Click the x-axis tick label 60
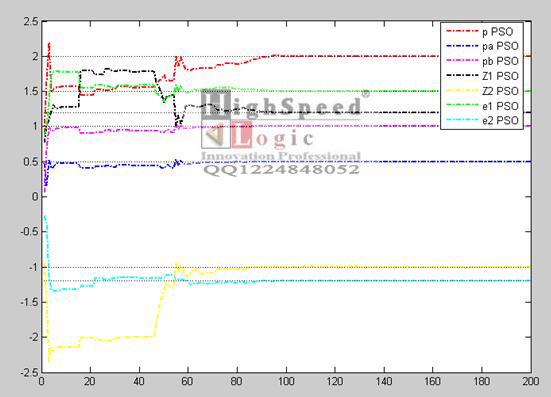551x397 pixels. tap(188, 382)
